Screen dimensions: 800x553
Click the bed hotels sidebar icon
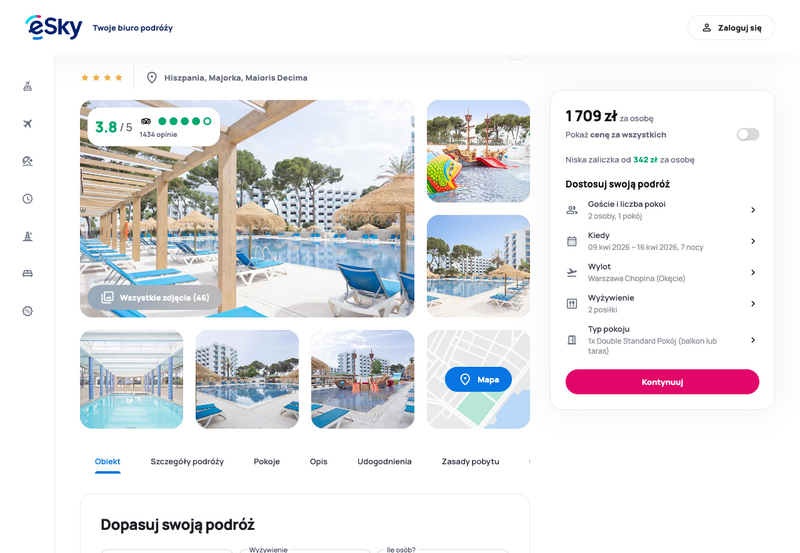coord(28,273)
